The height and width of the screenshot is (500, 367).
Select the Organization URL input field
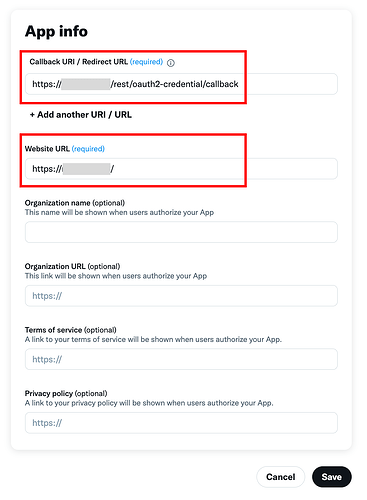pos(181,296)
